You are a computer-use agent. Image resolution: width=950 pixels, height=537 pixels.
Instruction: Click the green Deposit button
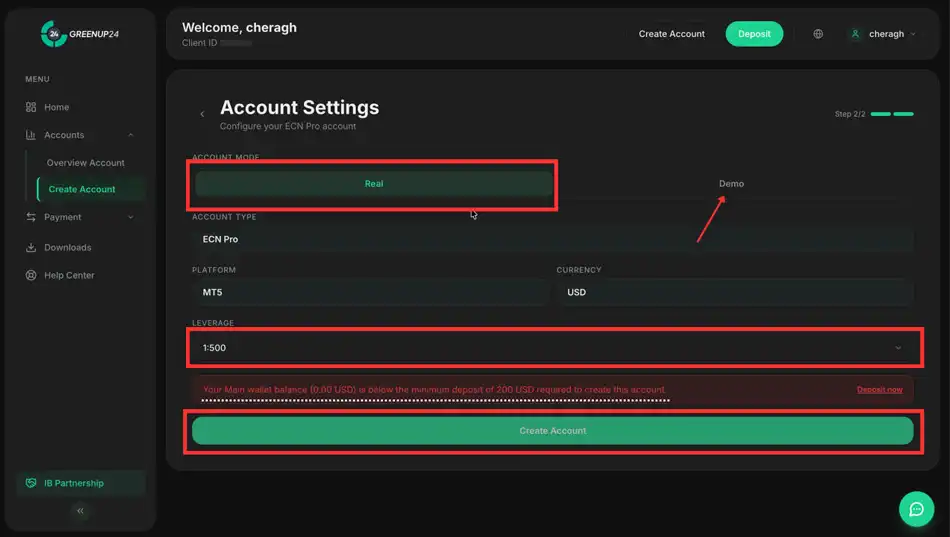pos(754,34)
